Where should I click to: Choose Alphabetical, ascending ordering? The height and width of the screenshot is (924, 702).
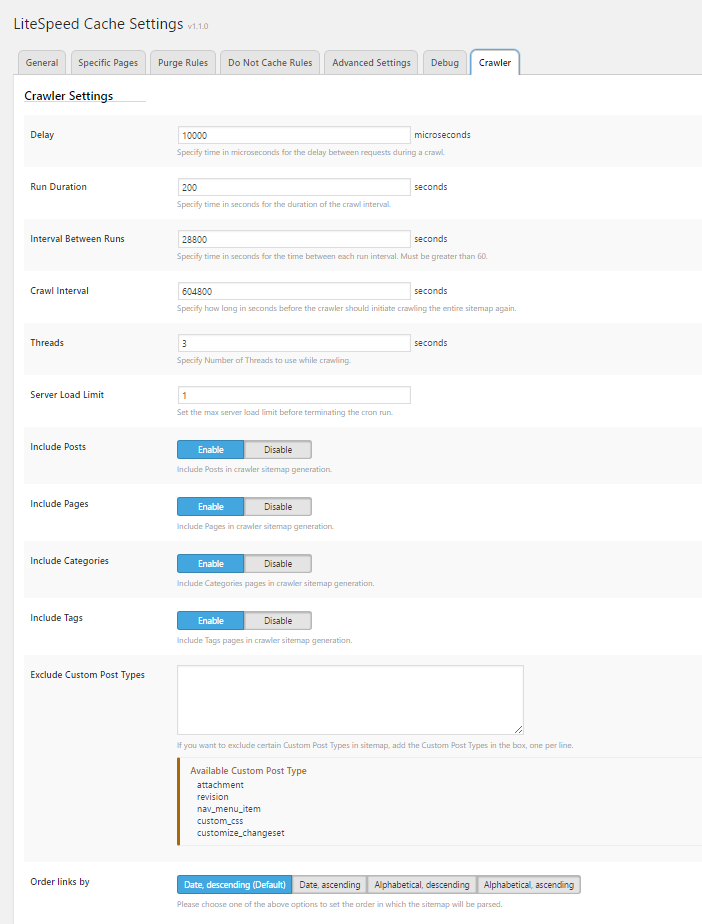tap(529, 885)
